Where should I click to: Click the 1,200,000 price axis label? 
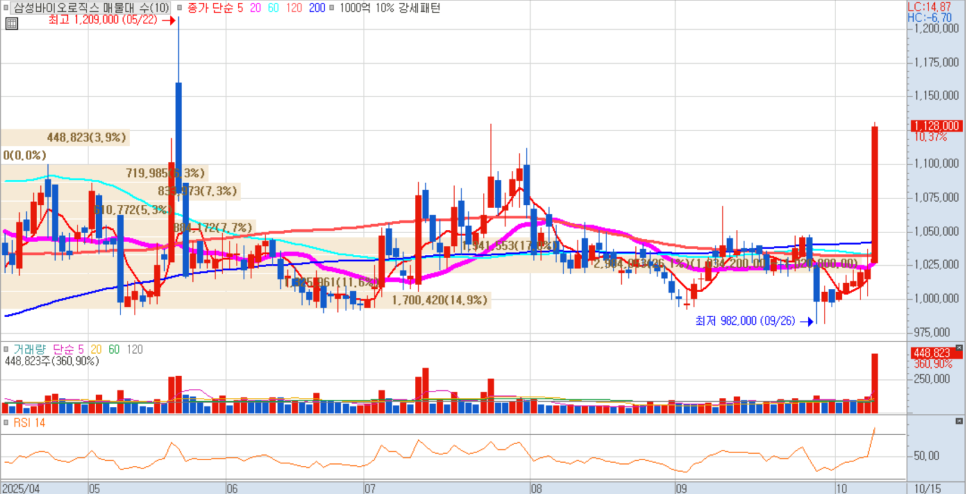(936, 28)
